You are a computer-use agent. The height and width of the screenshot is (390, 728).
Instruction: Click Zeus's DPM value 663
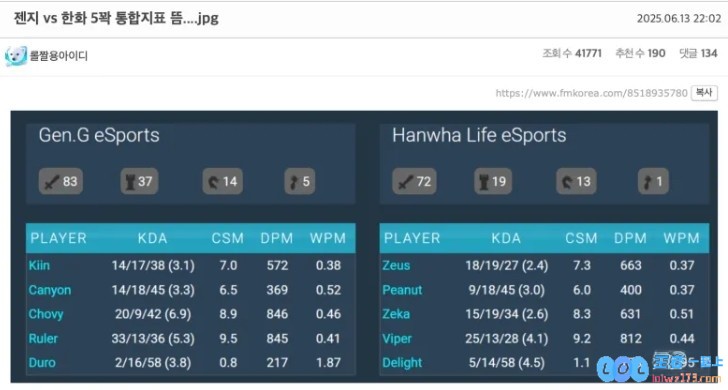click(630, 266)
